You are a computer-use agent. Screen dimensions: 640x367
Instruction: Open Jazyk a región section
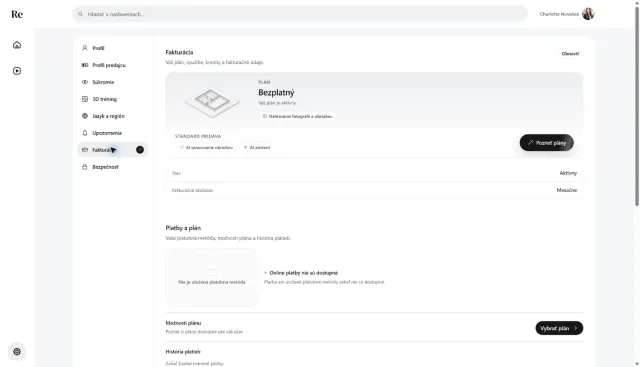pos(113,116)
